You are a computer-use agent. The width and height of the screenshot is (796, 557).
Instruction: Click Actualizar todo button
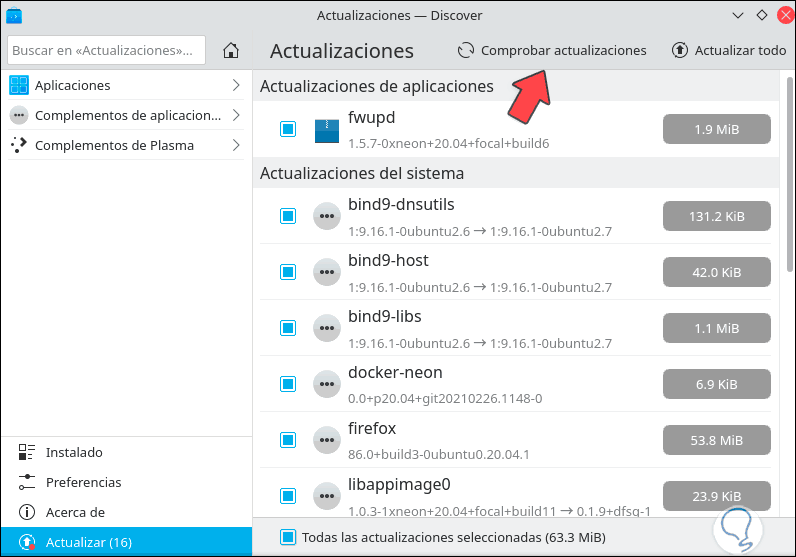729,50
